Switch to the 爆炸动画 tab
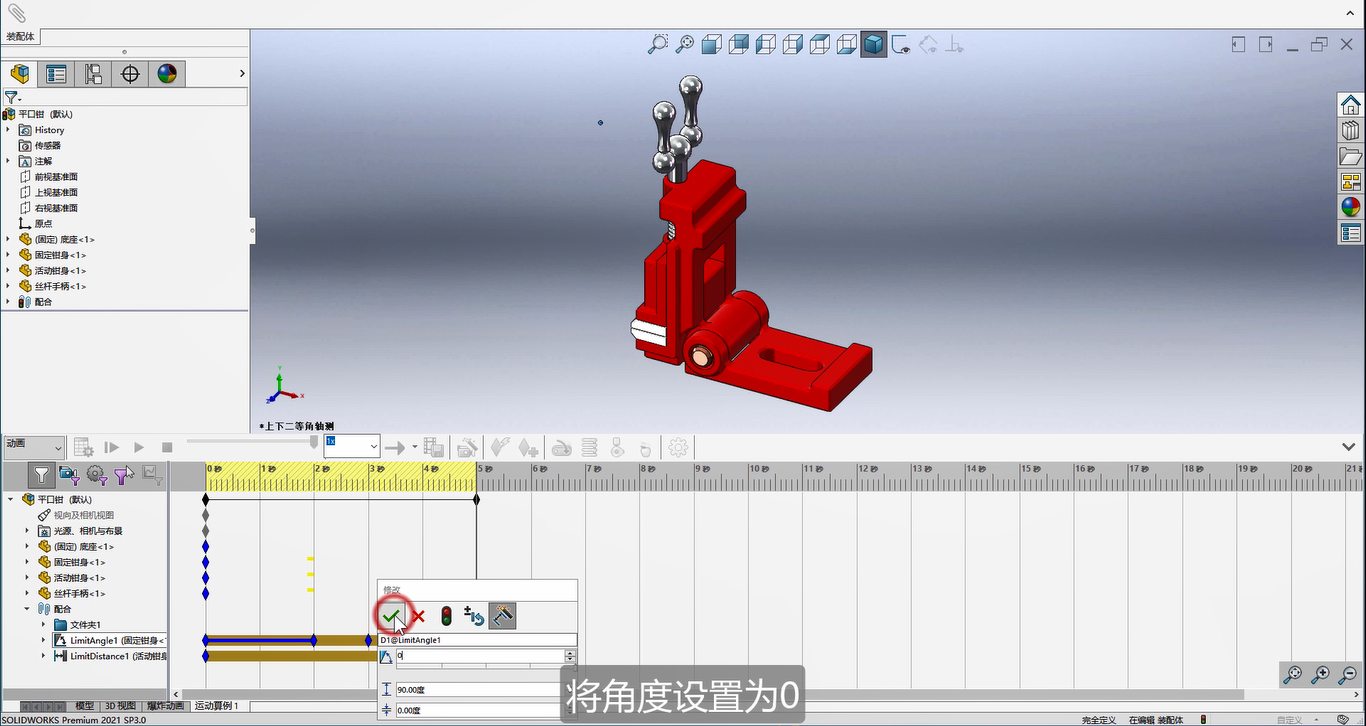 click(x=166, y=706)
